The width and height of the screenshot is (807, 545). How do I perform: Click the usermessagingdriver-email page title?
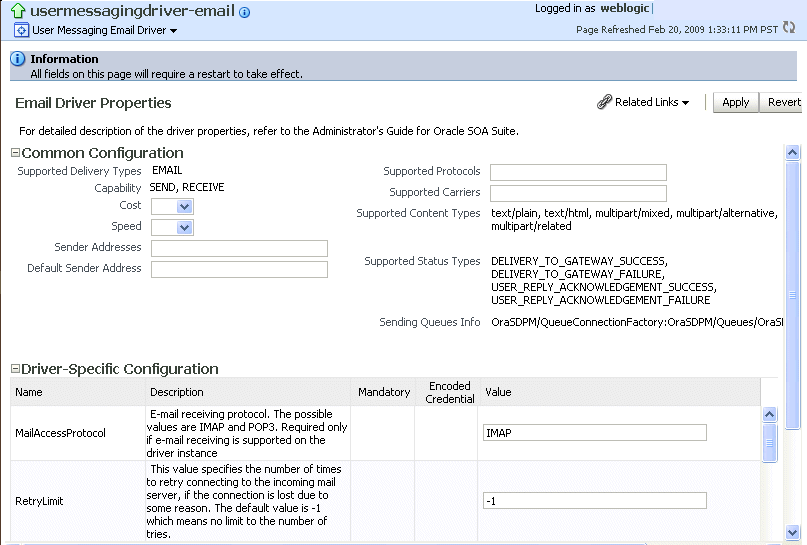point(132,11)
